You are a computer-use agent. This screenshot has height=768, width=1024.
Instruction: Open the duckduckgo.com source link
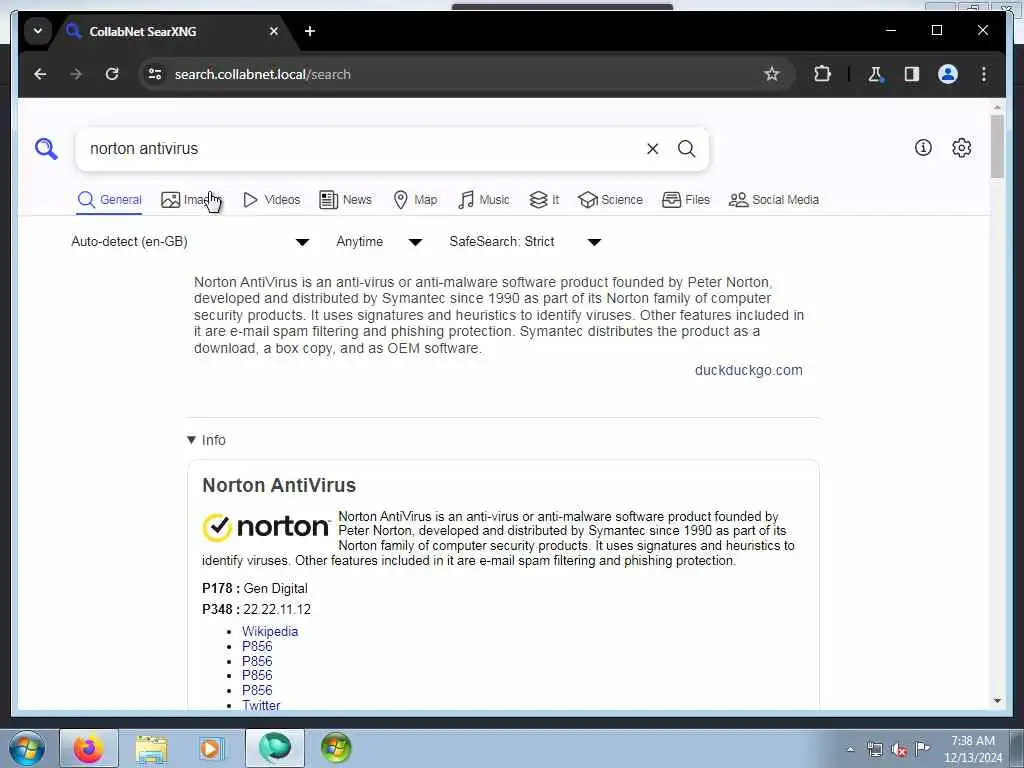(x=748, y=370)
